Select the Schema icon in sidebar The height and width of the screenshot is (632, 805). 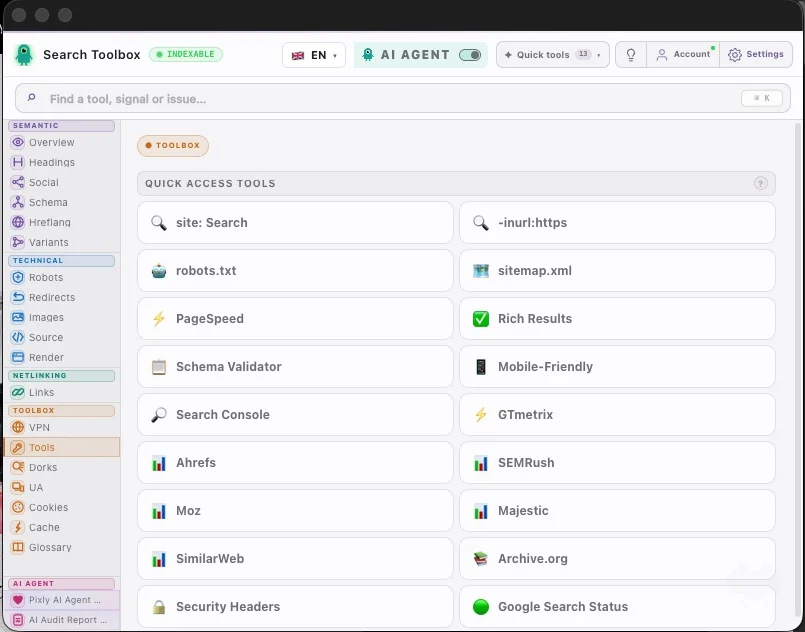[x=18, y=202]
